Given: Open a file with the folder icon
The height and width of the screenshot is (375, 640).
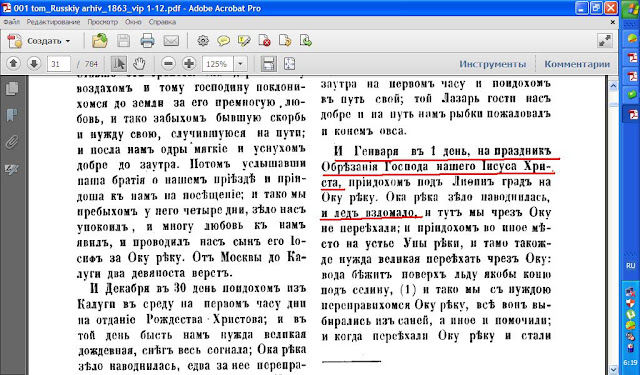Looking at the screenshot, I should pyautogui.click(x=100, y=41).
